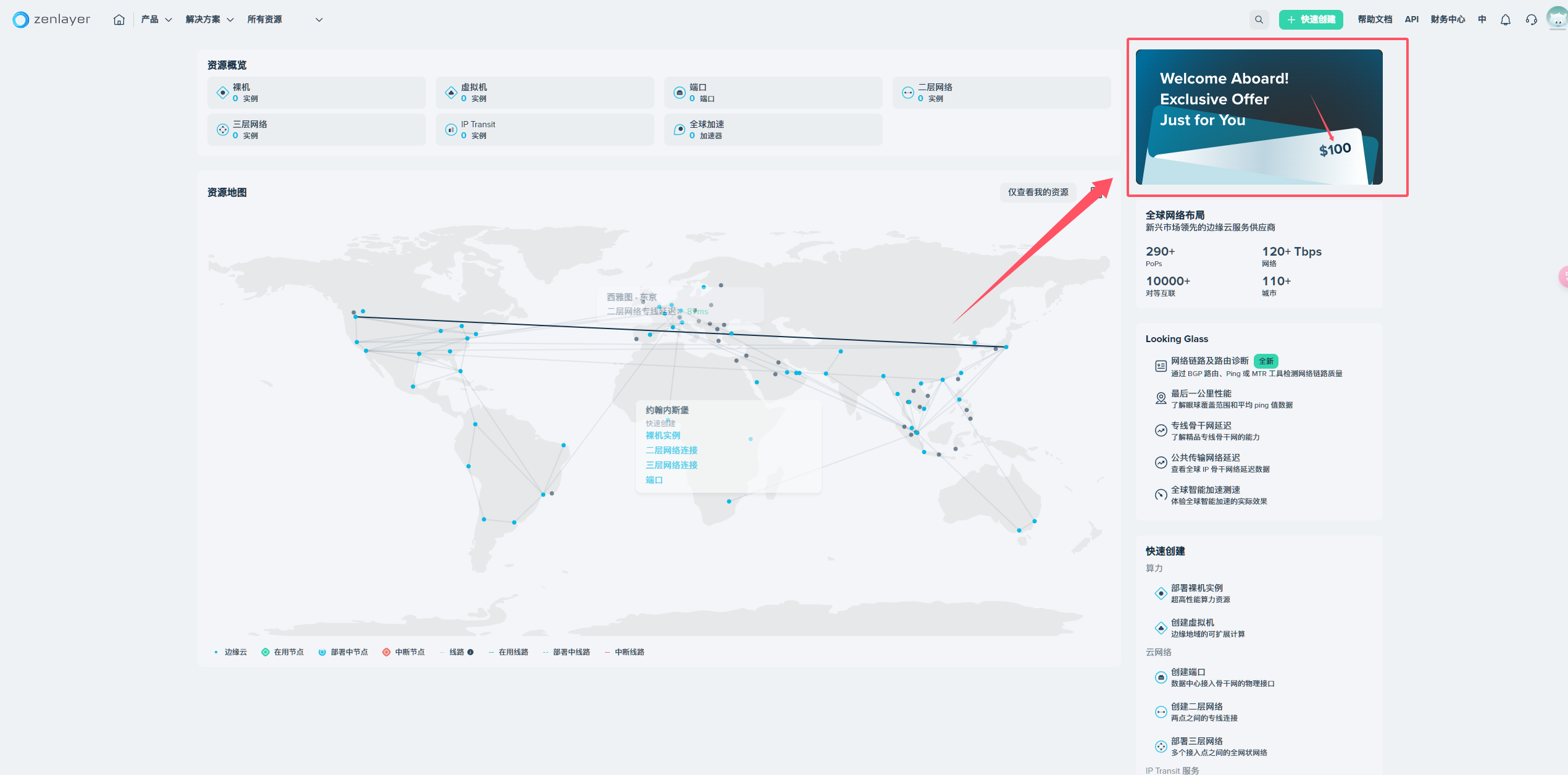Click the green 快速创建 button
This screenshot has width=1568, height=775.
coord(1311,20)
